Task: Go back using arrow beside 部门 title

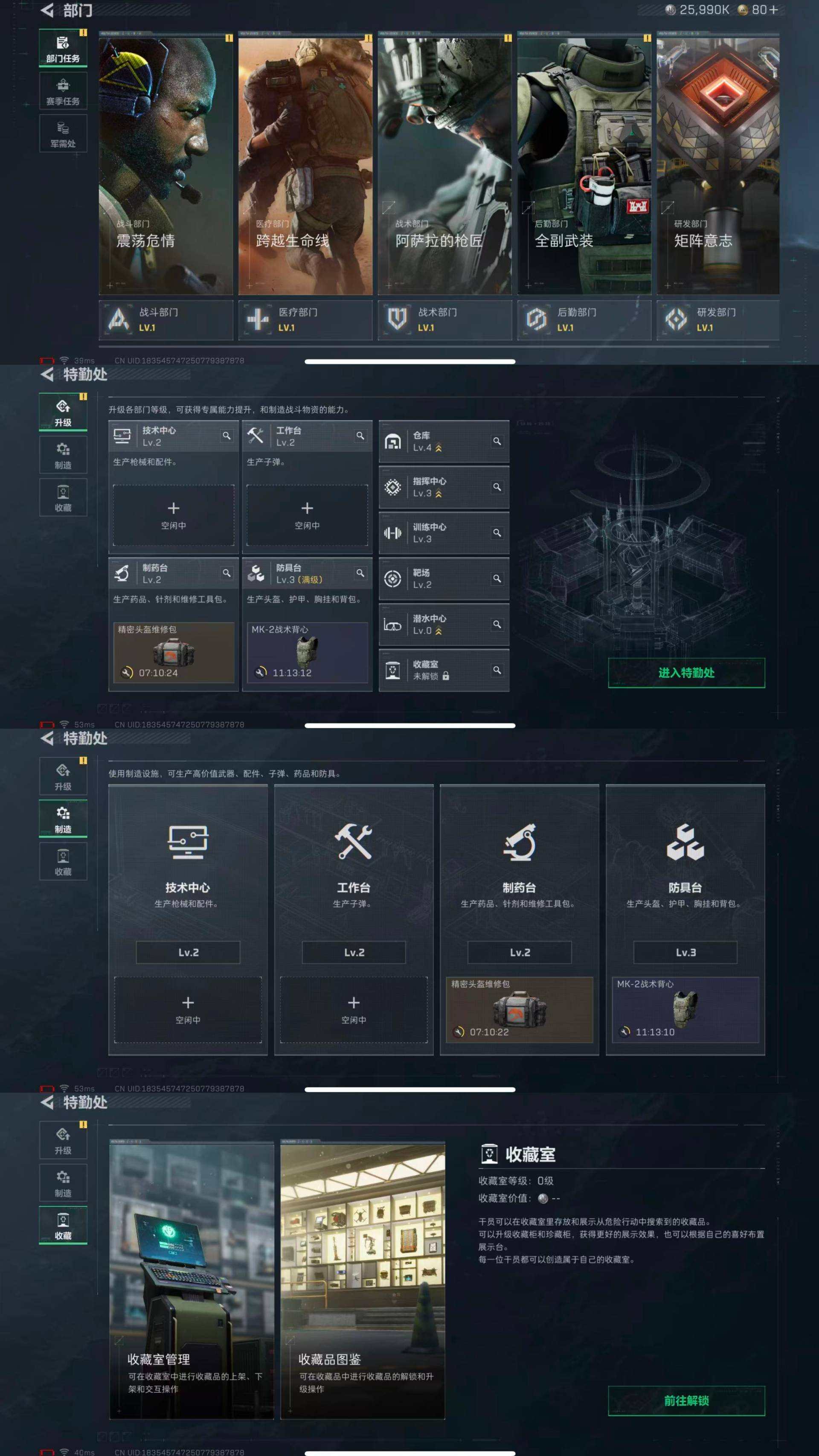Action: [47, 10]
